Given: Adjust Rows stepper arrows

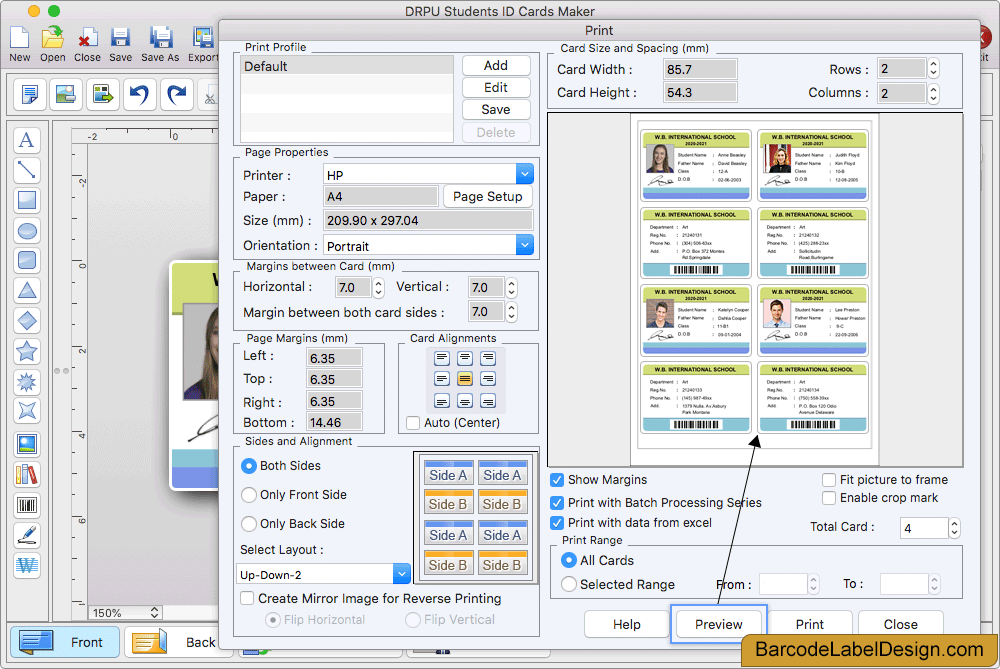Looking at the screenshot, I should coord(933,68).
